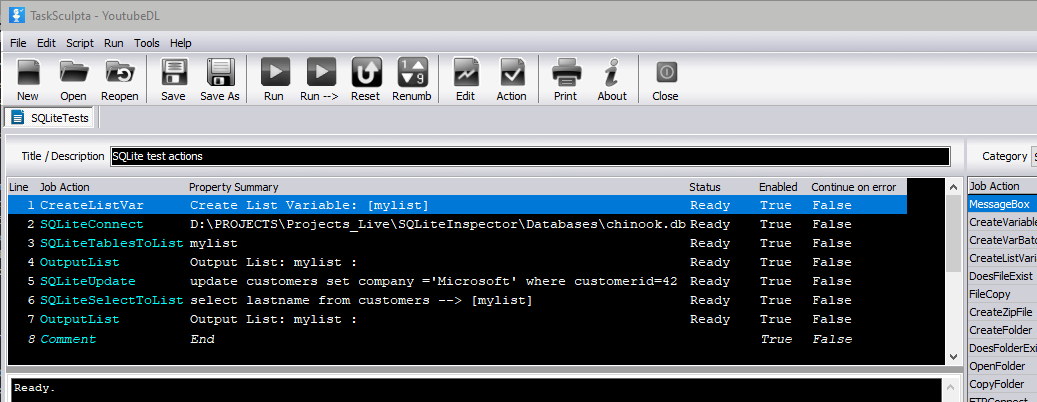This screenshot has width=1037, height=402.
Task: Open the Run menu
Action: [114, 43]
